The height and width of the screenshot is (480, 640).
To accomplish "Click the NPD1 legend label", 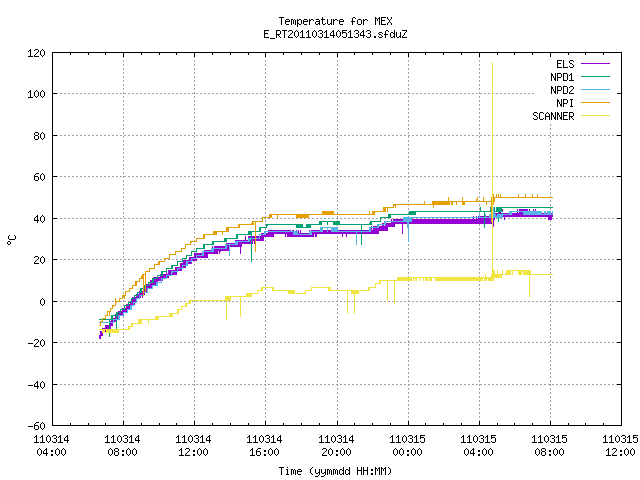I will [x=562, y=77].
